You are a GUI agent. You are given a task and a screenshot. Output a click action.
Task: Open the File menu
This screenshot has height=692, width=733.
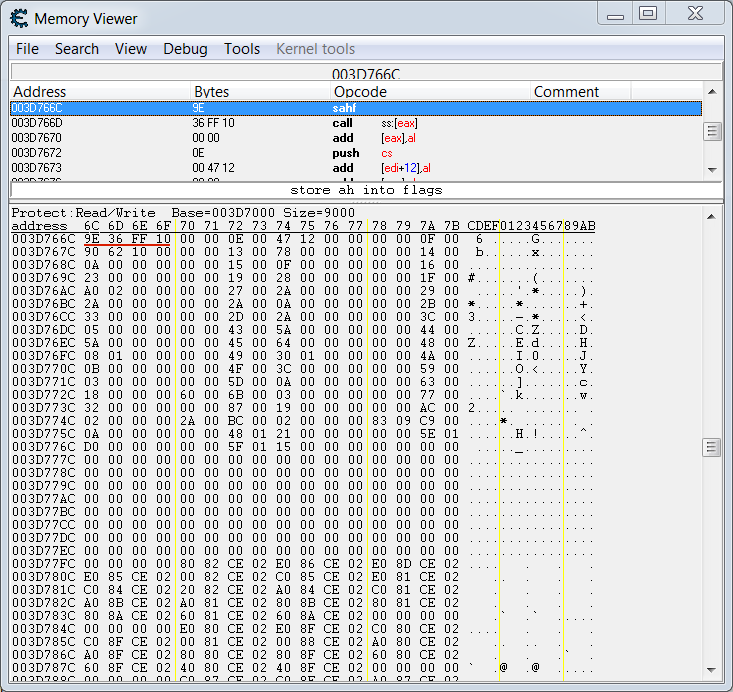pyautogui.click(x=27, y=49)
